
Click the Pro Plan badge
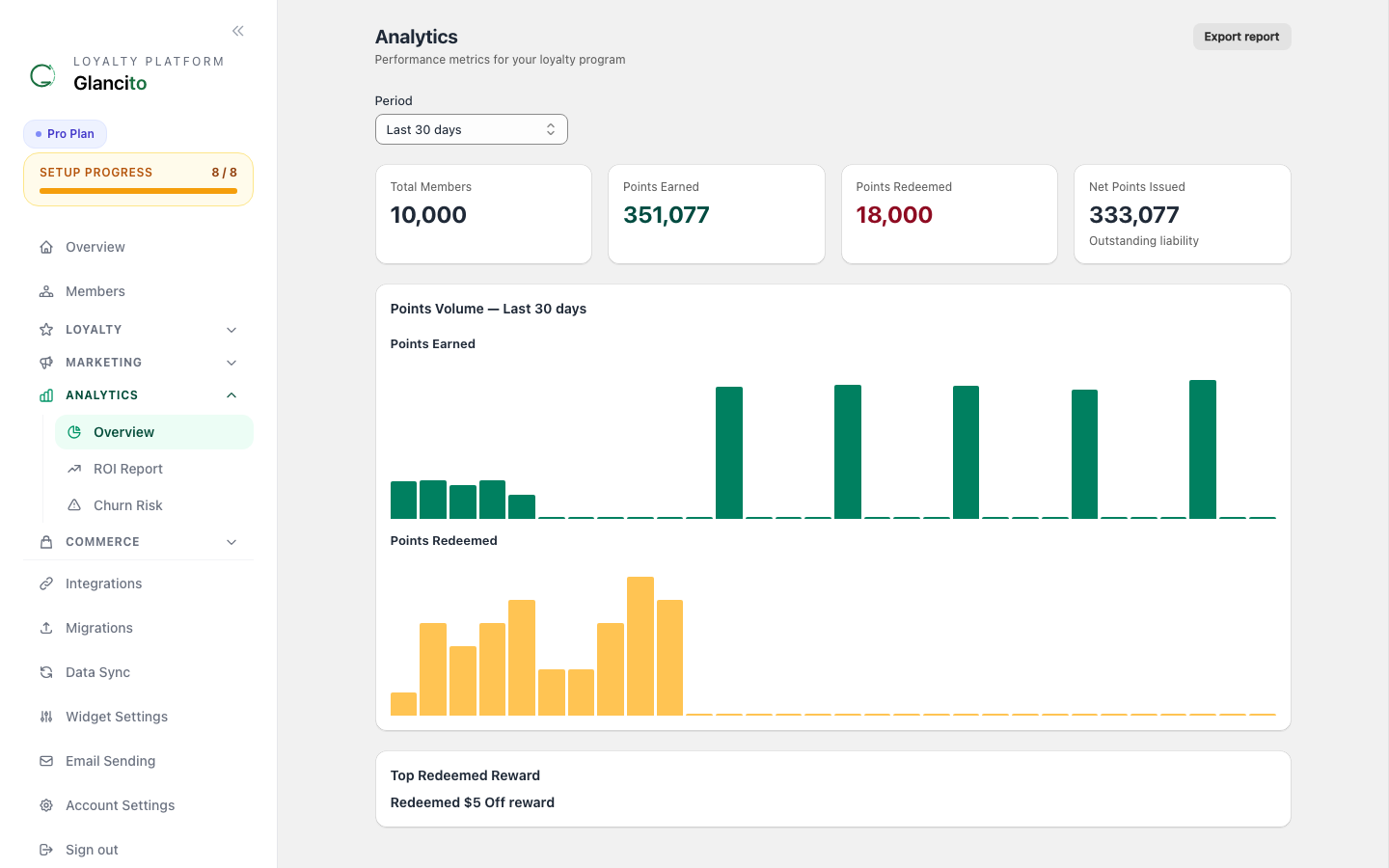[x=65, y=134]
